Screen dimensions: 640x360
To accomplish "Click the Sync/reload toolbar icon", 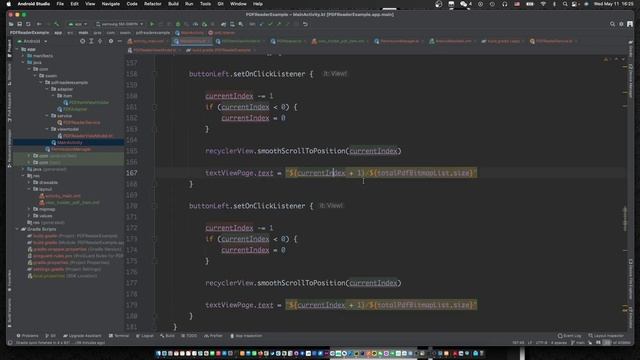I will 28,24.
